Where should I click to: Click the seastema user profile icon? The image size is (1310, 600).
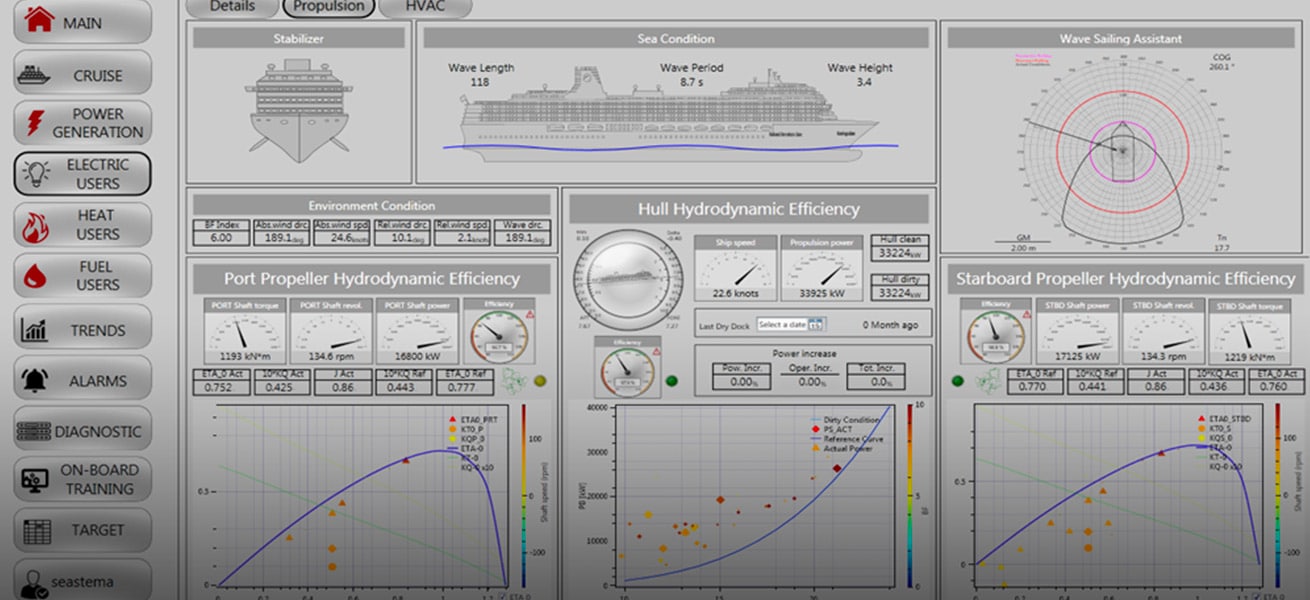point(35,583)
